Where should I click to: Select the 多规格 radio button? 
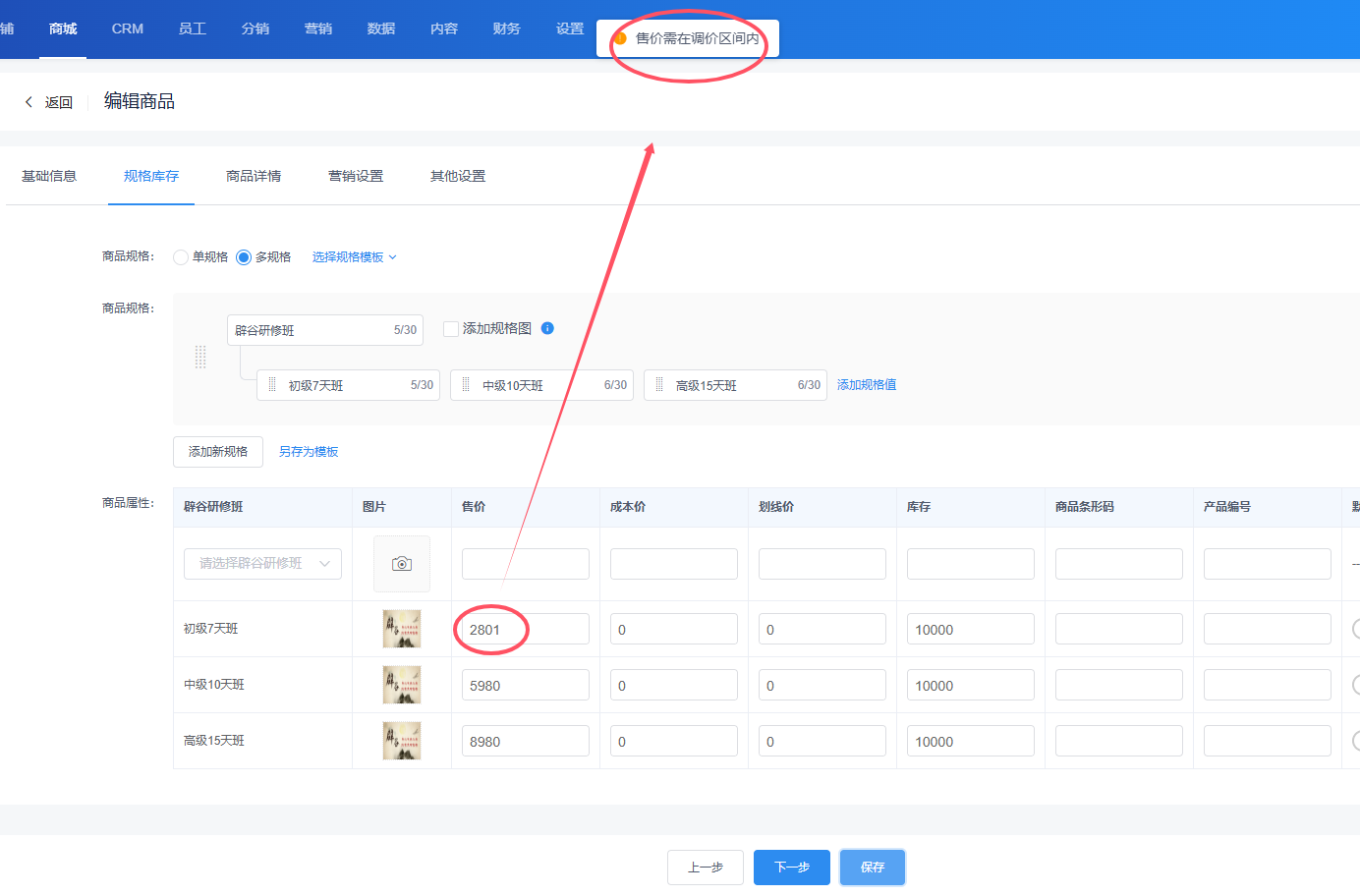(244, 257)
